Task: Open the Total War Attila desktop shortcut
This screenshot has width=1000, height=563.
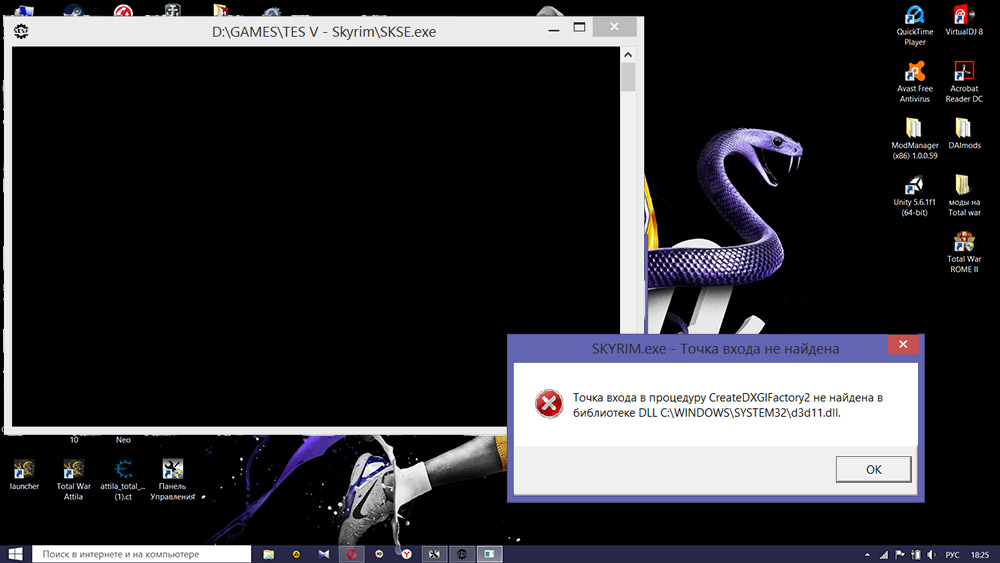Action: pos(73,469)
